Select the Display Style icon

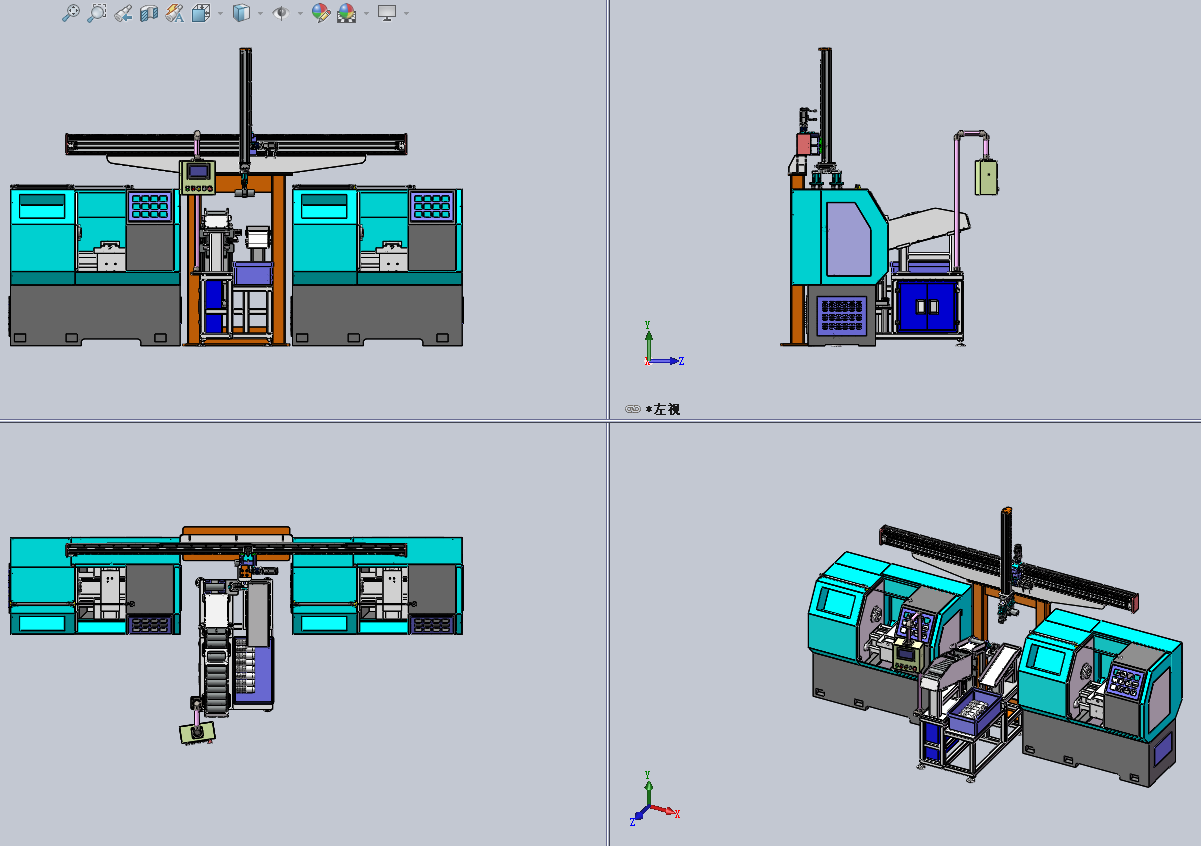pos(240,13)
